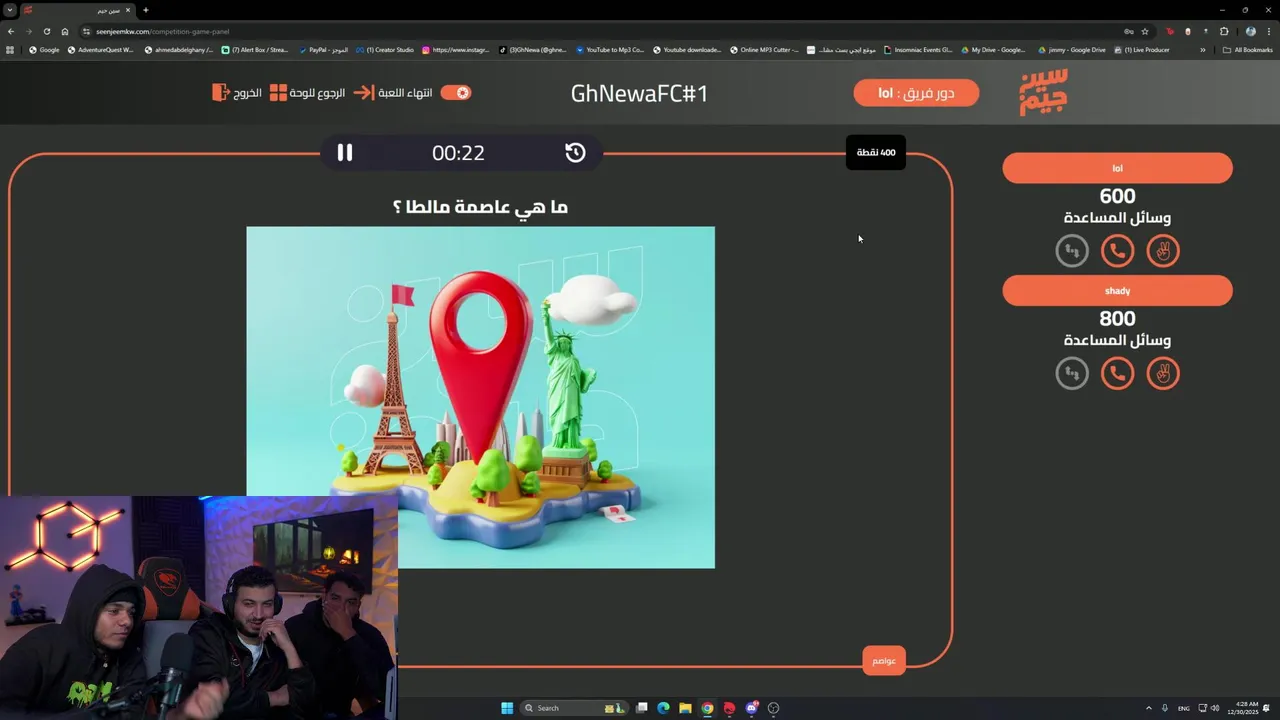Use team lol's greyed swap lifeline
The width and height of the screenshot is (1280, 720).
1072,251
